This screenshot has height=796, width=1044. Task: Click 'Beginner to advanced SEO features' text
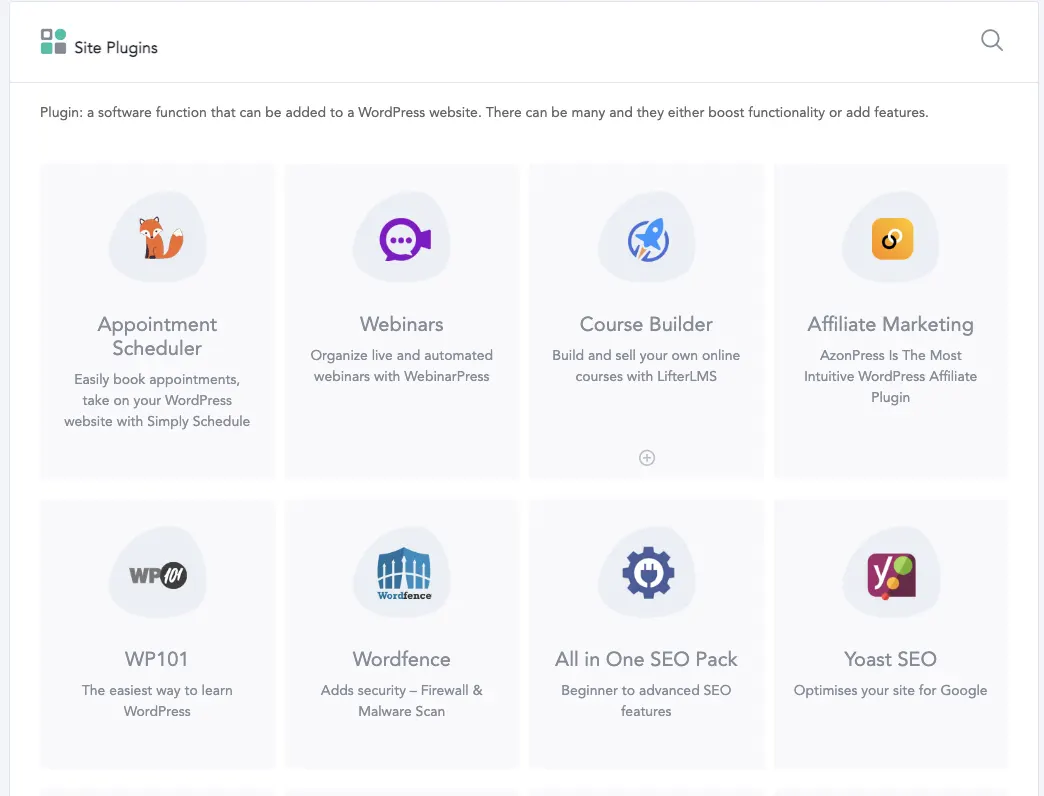click(x=646, y=701)
